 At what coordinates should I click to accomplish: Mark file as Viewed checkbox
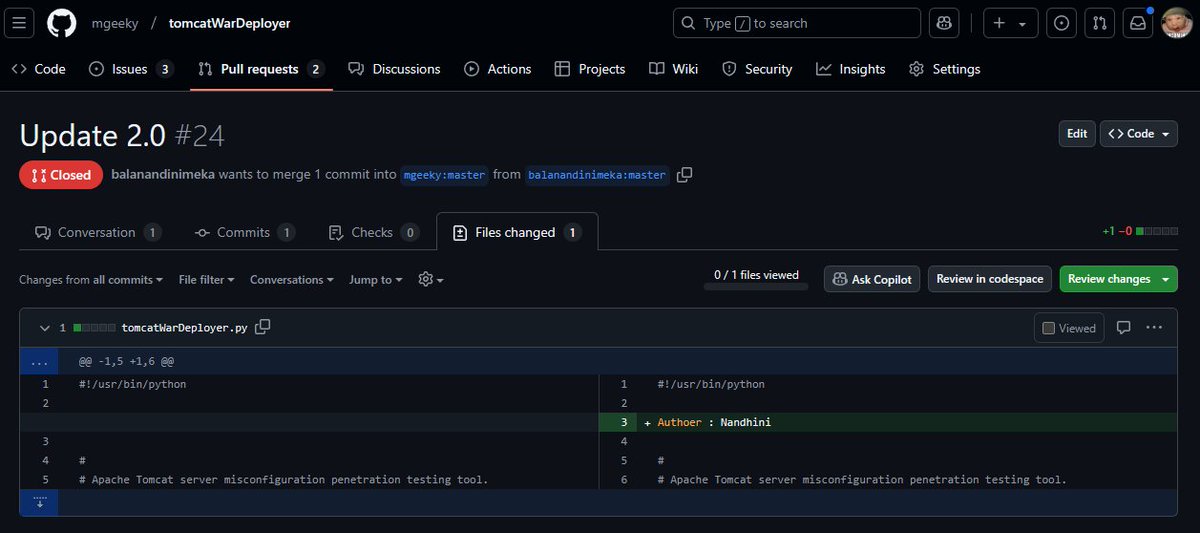1069,328
